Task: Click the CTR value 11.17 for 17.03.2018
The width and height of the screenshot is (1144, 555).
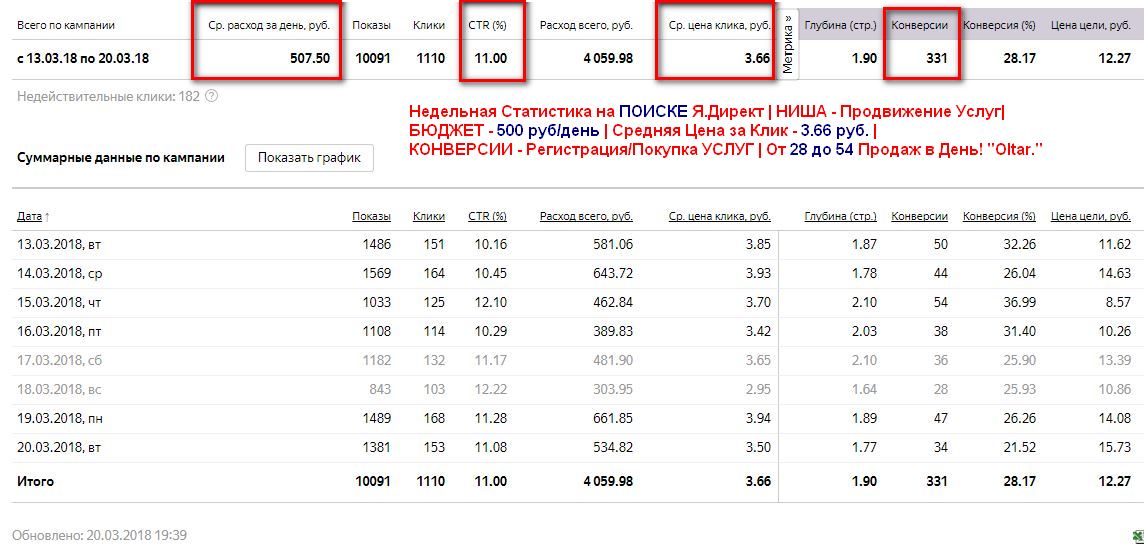Action: (491, 361)
